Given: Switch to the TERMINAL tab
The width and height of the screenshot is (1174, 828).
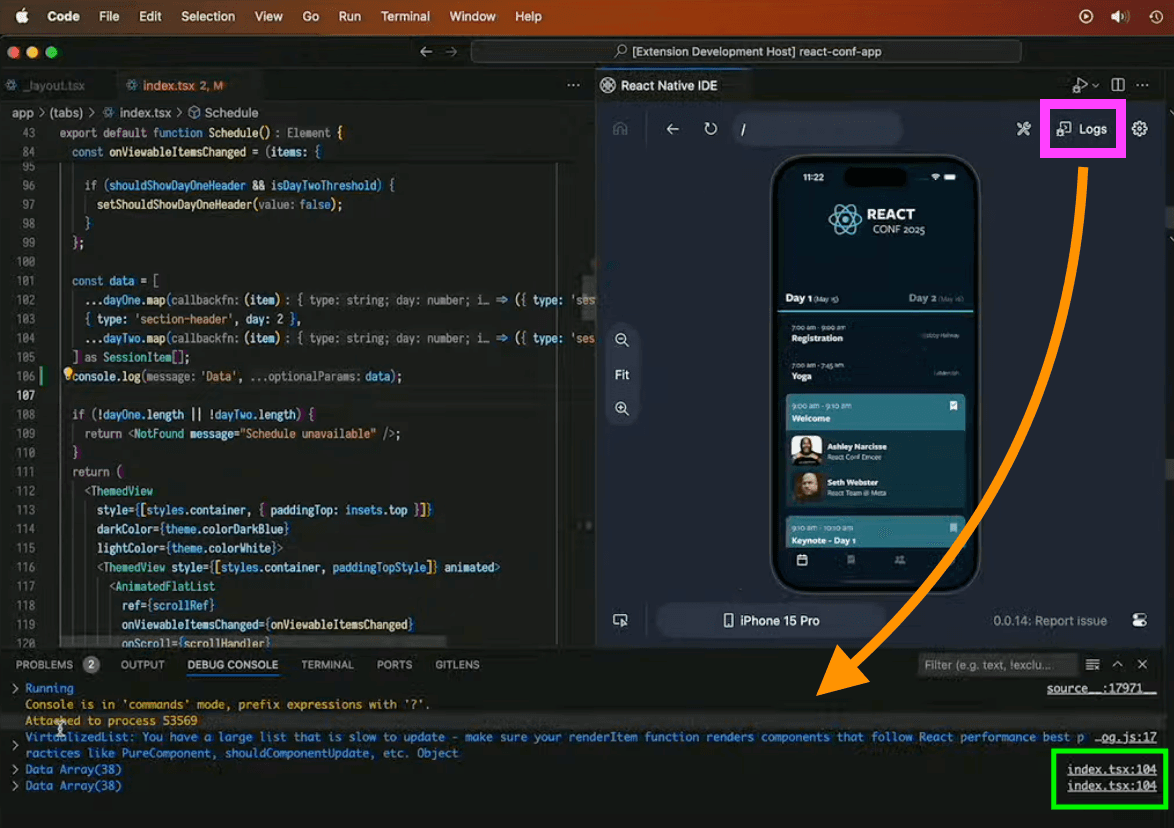Looking at the screenshot, I should tap(327, 664).
